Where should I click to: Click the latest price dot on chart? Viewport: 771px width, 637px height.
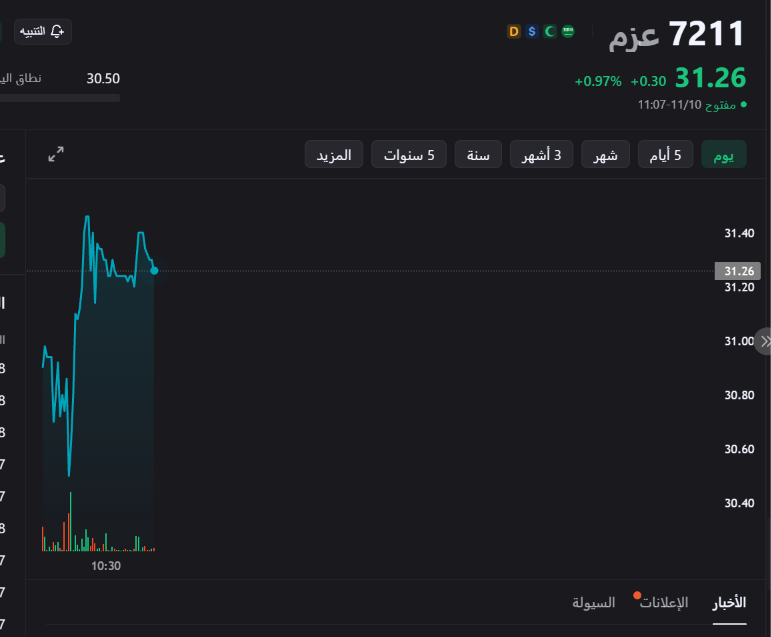coord(154,271)
